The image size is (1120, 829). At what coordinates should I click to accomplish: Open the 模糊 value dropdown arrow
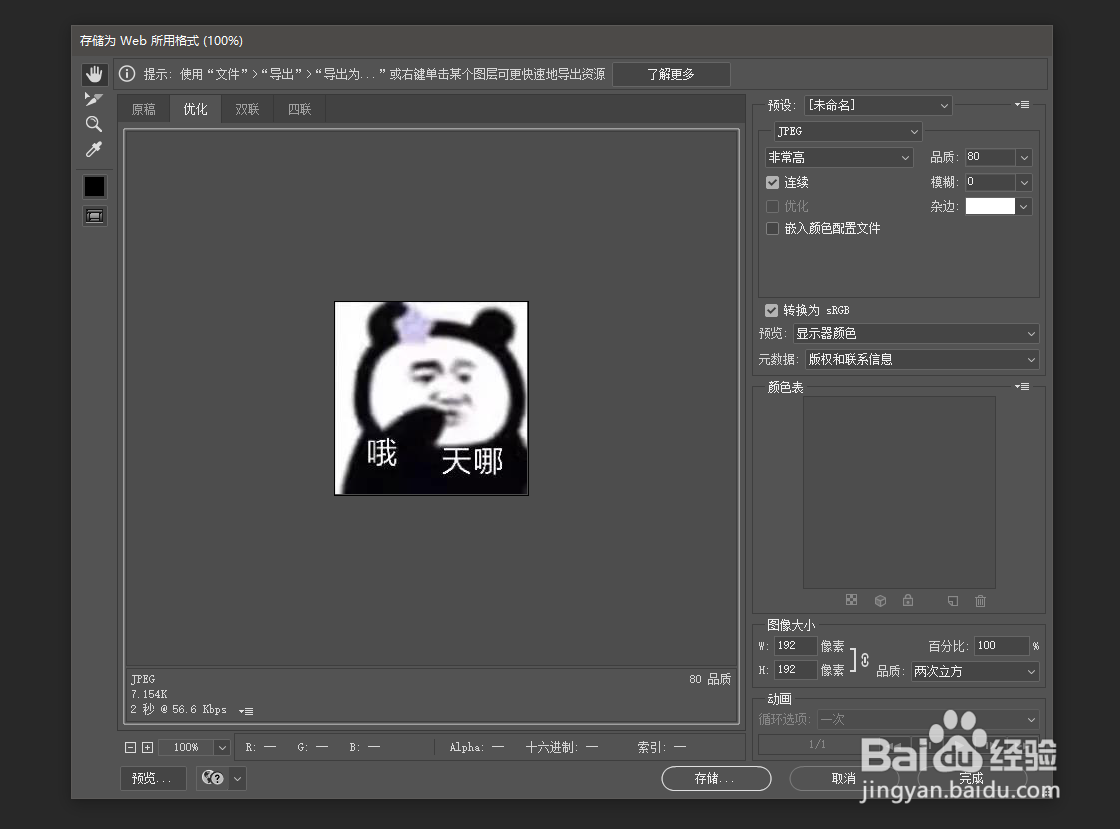[1024, 182]
